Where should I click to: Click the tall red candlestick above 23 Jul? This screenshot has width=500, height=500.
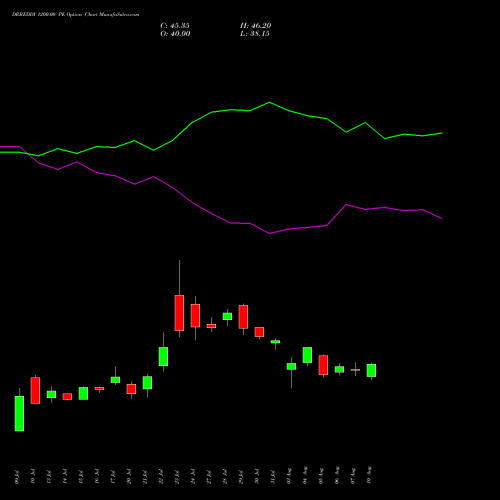point(179,313)
